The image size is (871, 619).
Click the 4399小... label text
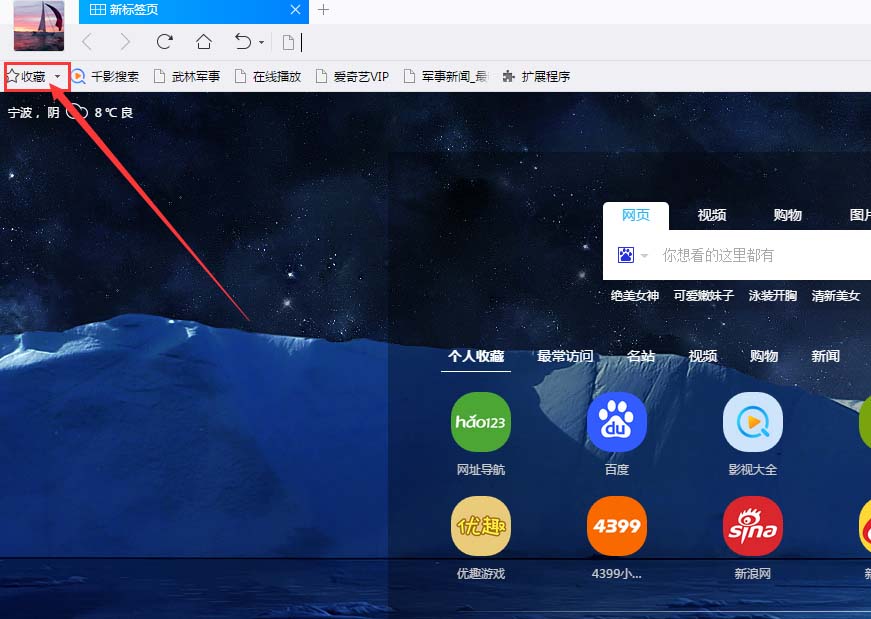[617, 573]
